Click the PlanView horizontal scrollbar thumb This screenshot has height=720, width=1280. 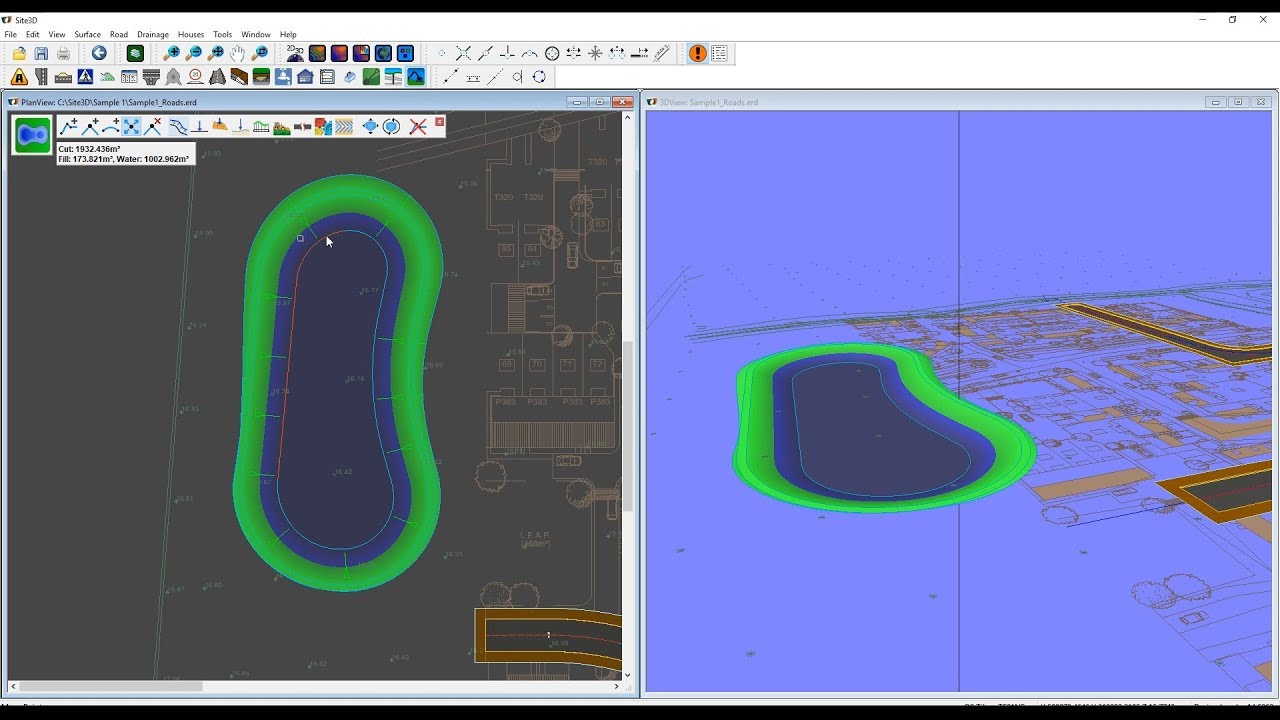[111, 686]
